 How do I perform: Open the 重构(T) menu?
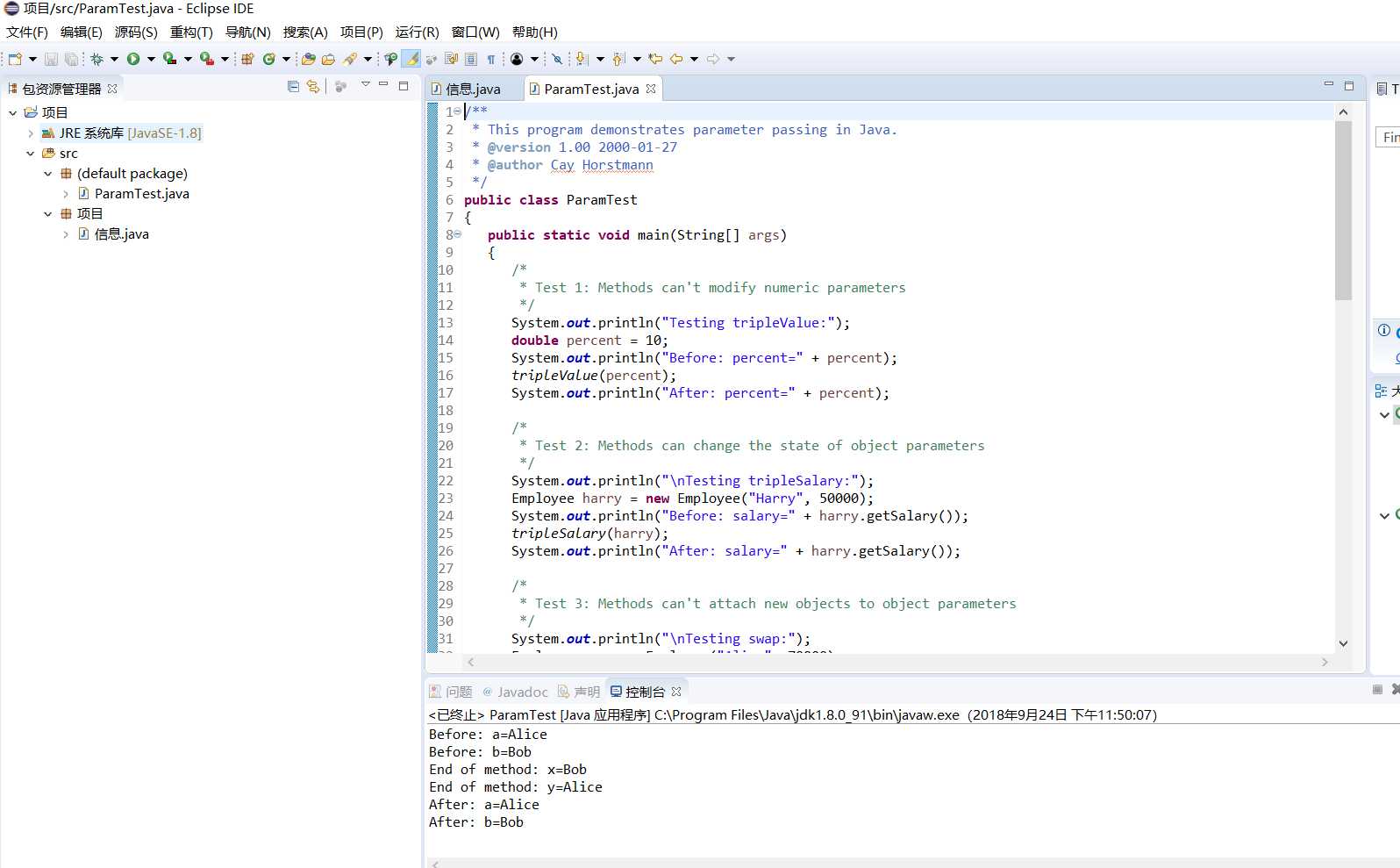pos(191,32)
